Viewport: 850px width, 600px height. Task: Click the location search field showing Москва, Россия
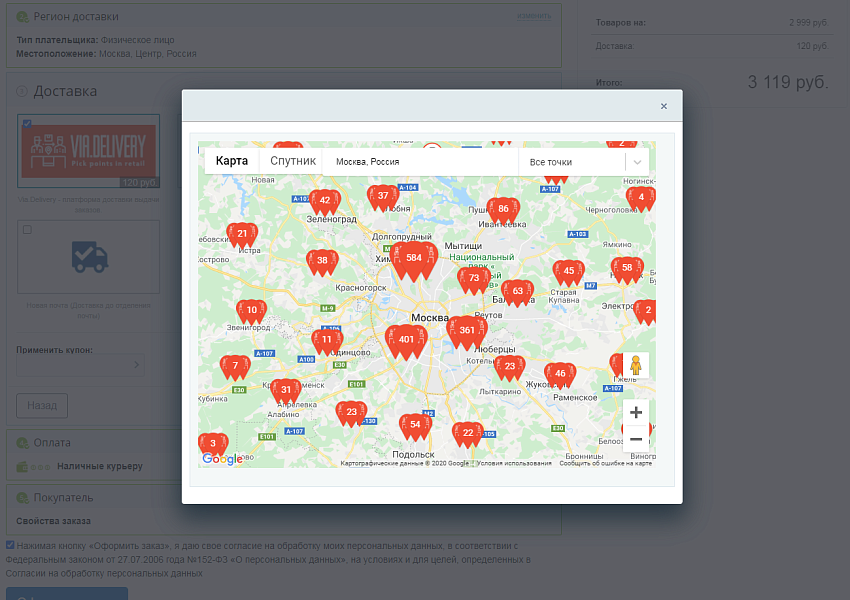pyautogui.click(x=420, y=162)
